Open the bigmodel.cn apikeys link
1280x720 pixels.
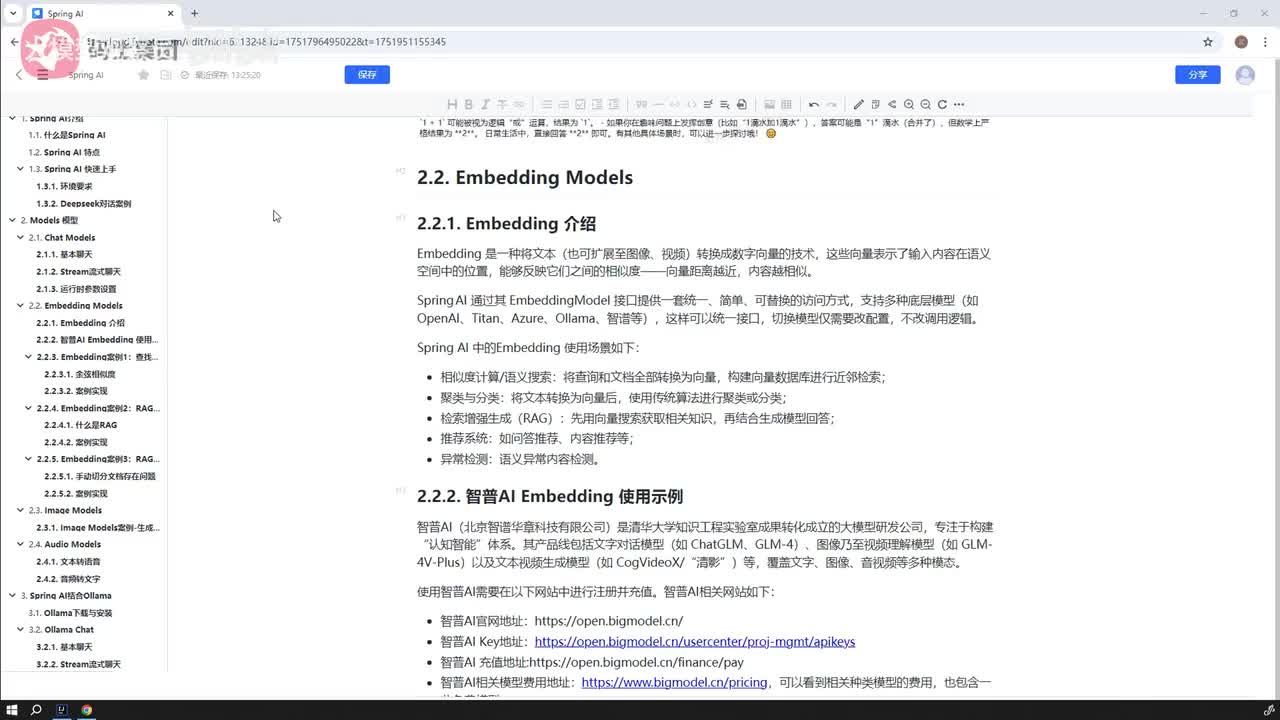[x=695, y=642]
